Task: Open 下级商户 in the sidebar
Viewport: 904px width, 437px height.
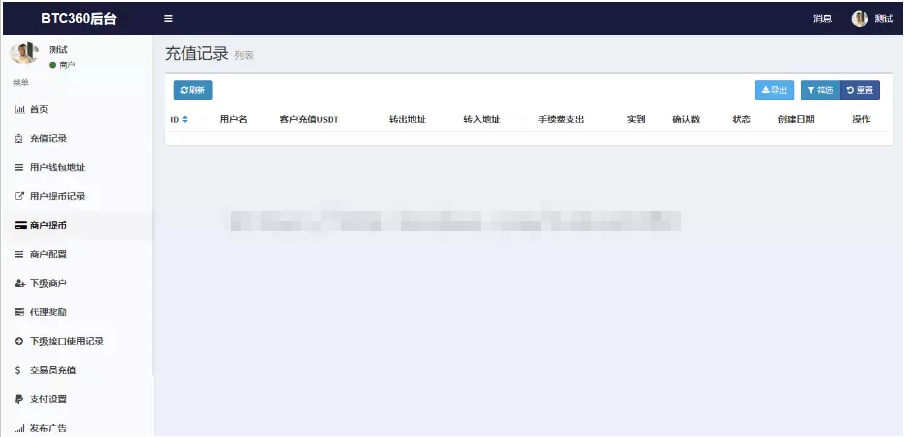Action: [77, 283]
